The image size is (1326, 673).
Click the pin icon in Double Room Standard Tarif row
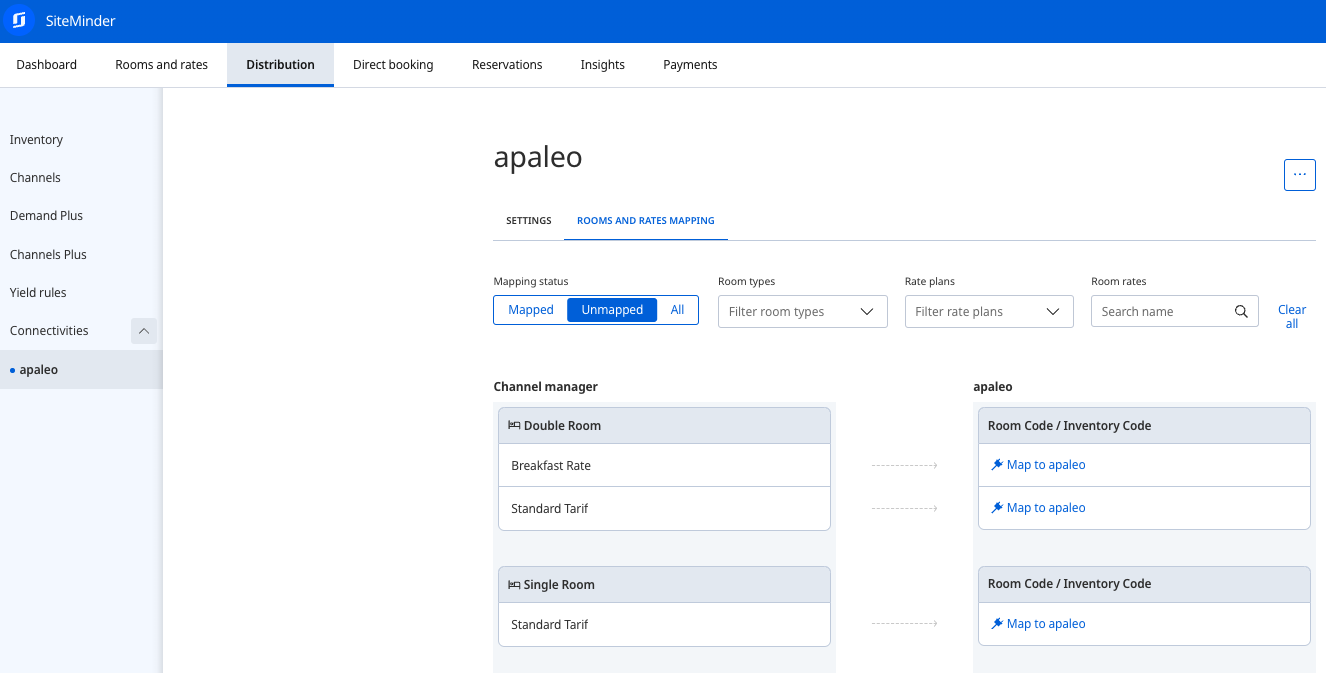coord(997,508)
